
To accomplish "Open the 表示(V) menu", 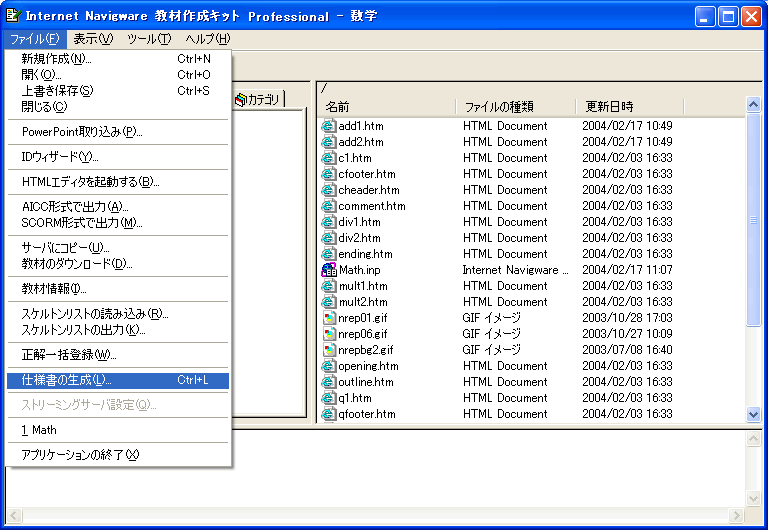I will coord(93,39).
